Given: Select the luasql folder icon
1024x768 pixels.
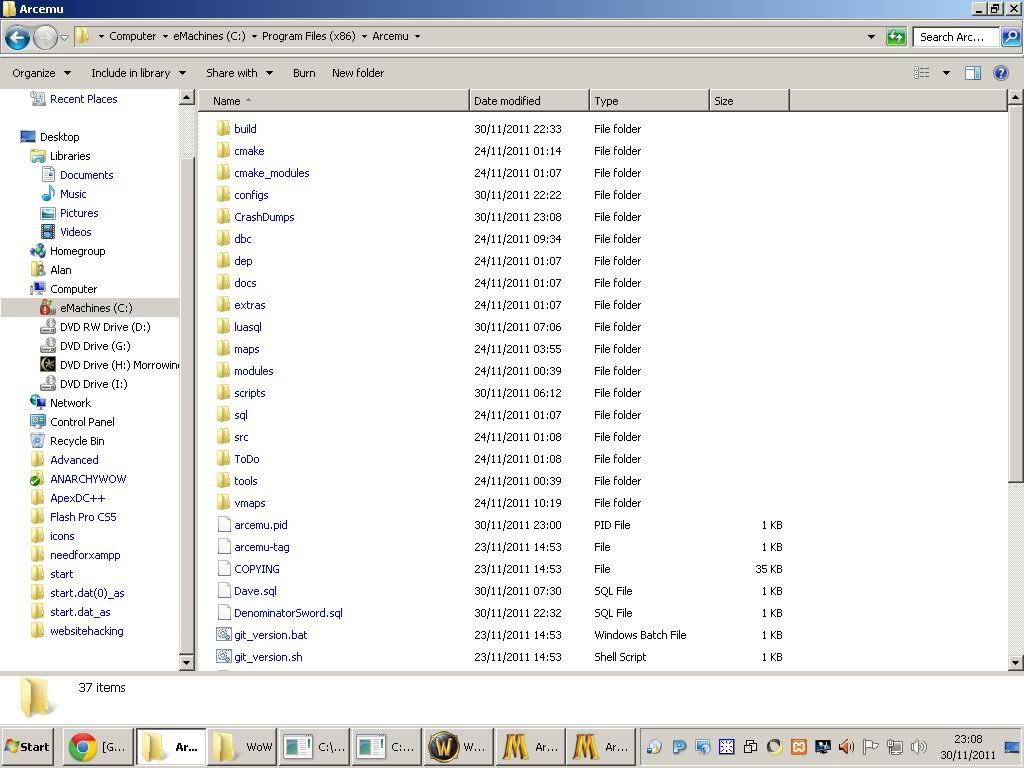Looking at the screenshot, I should (223, 327).
